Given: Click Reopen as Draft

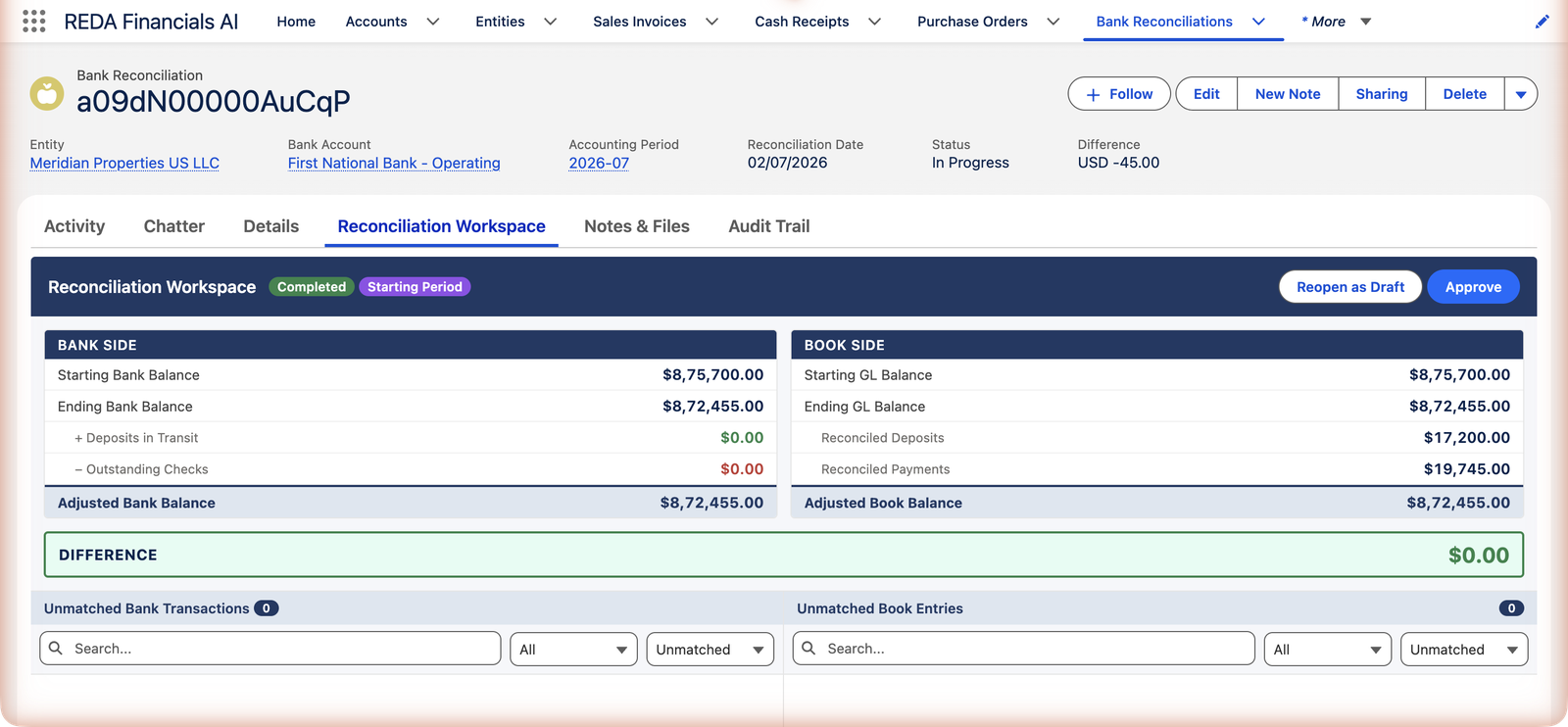Looking at the screenshot, I should 1350,287.
